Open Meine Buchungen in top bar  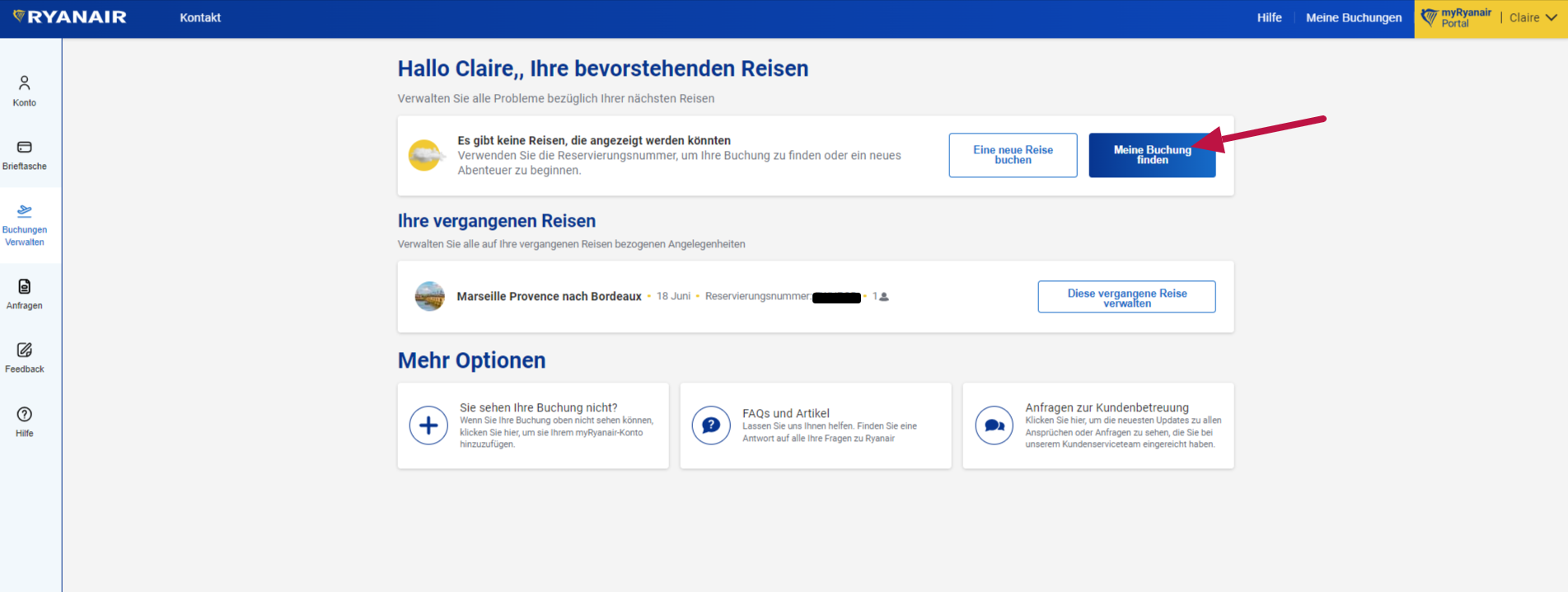pos(1353,17)
